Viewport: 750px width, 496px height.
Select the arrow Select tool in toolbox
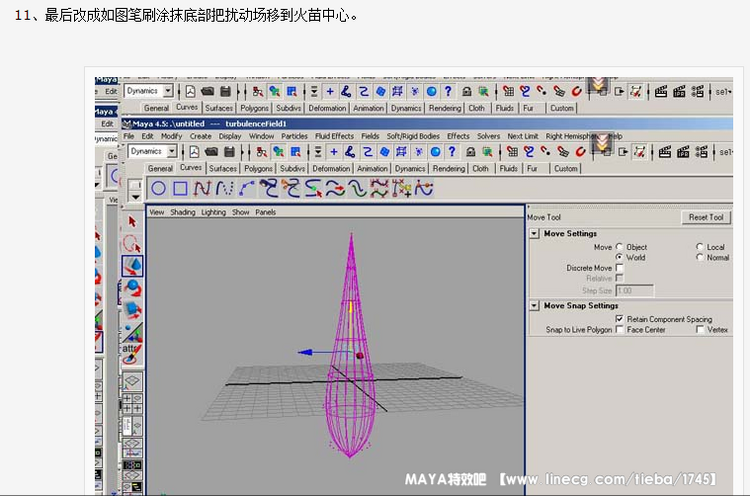tap(132, 222)
